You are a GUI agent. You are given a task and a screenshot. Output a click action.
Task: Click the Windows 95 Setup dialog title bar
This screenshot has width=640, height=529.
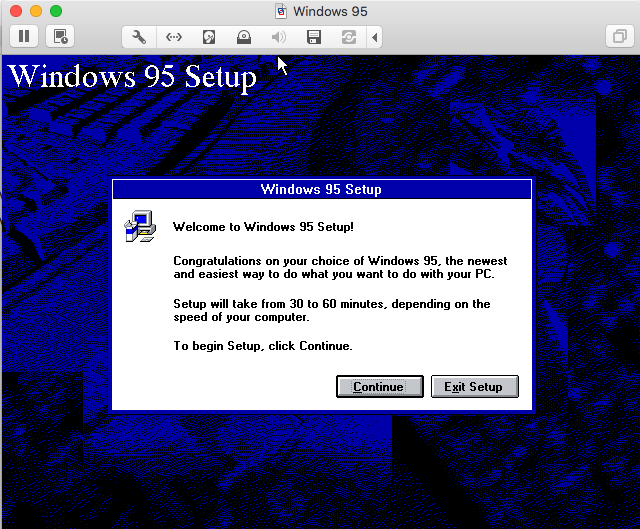[x=320, y=189]
